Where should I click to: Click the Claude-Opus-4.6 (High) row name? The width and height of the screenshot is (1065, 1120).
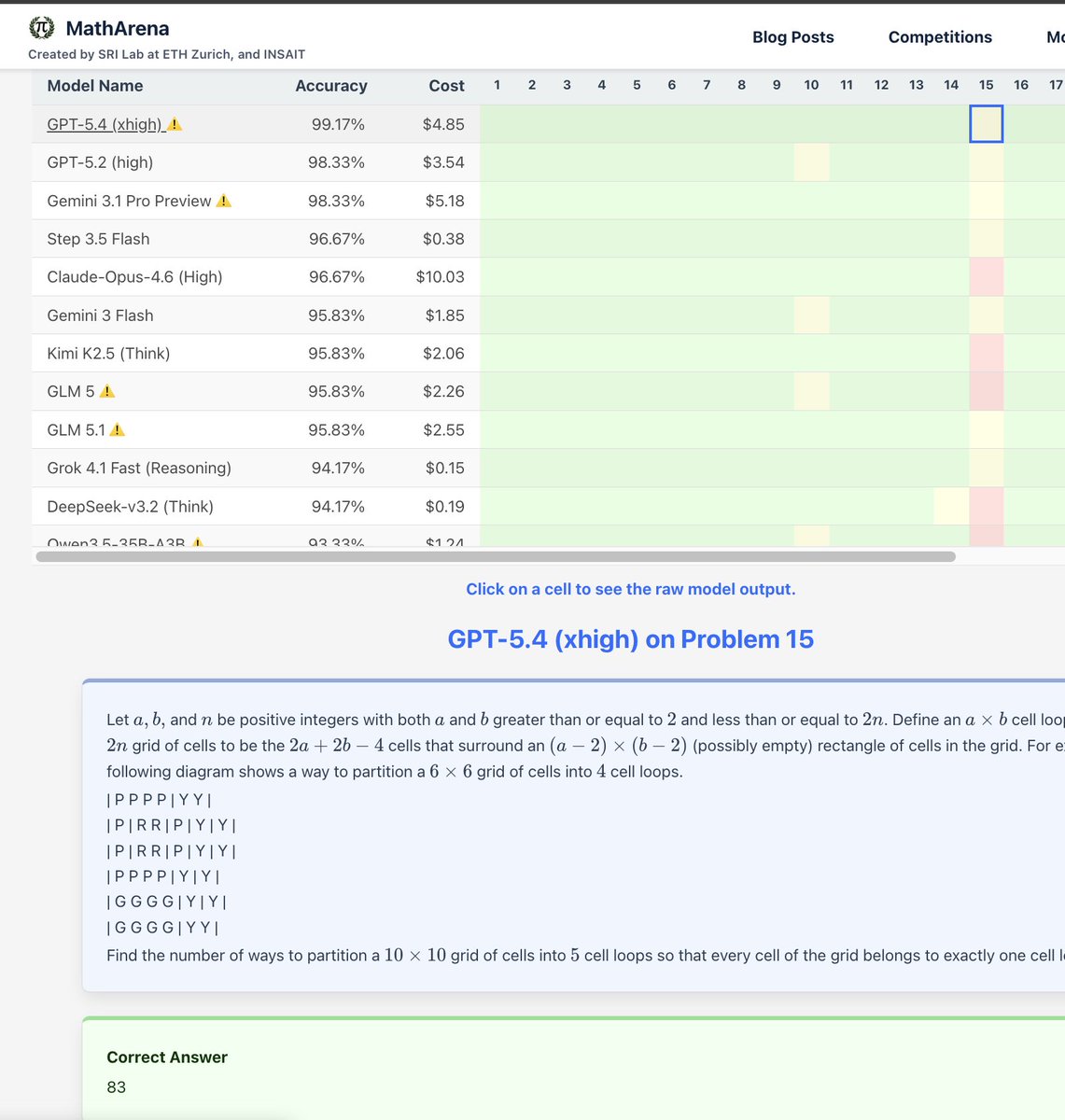[134, 277]
